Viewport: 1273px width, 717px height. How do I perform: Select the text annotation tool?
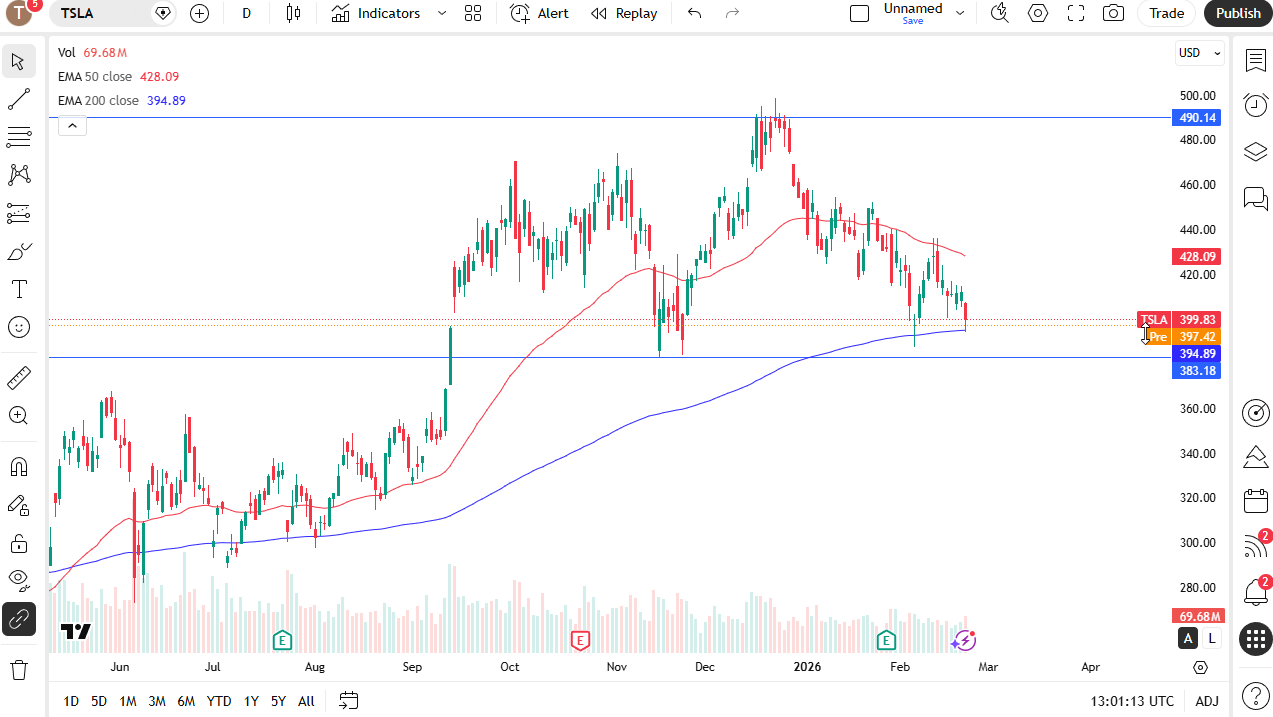pos(18,289)
